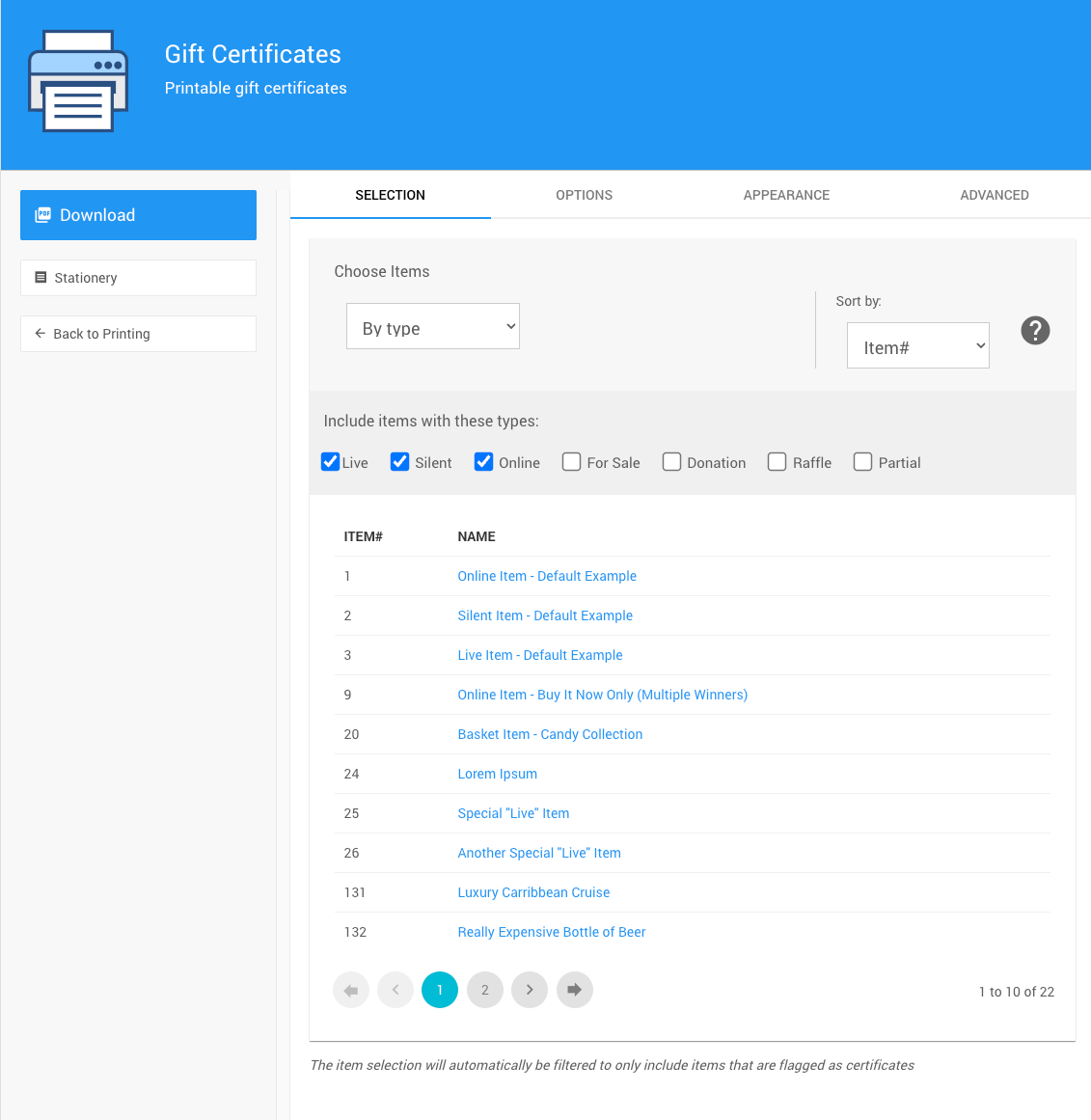This screenshot has width=1091, height=1120.
Task: Open the By type dropdown
Action: (x=433, y=327)
